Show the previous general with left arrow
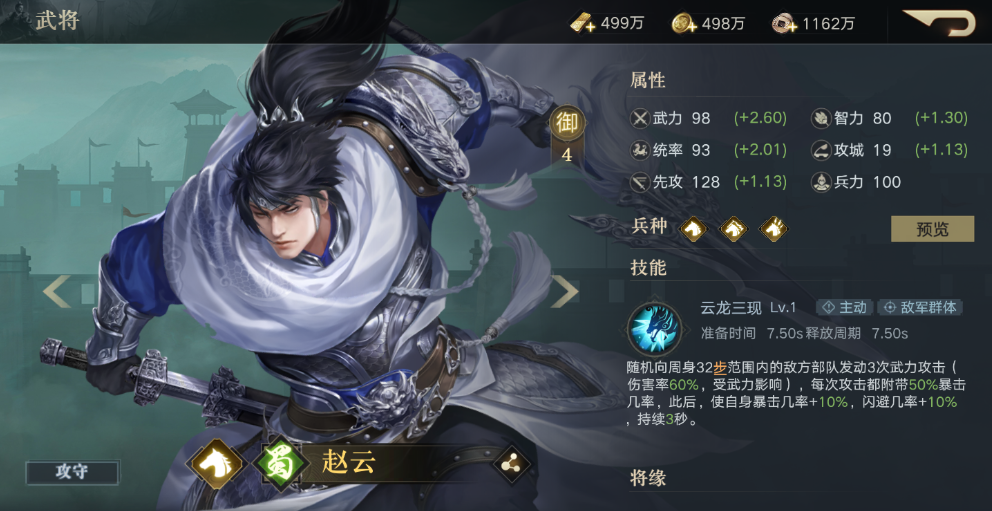The image size is (992, 511). tap(57, 292)
